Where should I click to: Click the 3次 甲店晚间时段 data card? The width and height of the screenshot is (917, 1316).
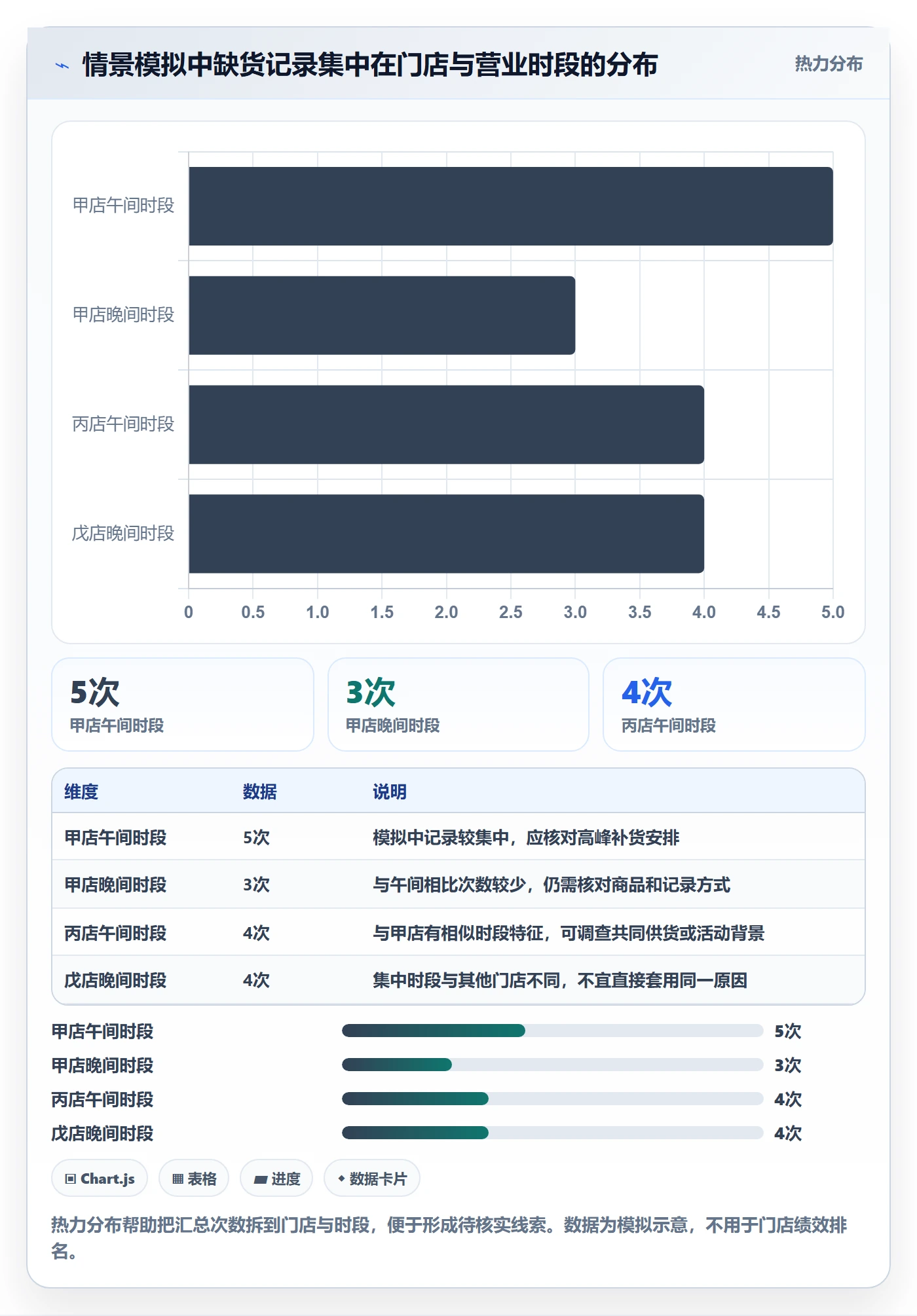458,704
